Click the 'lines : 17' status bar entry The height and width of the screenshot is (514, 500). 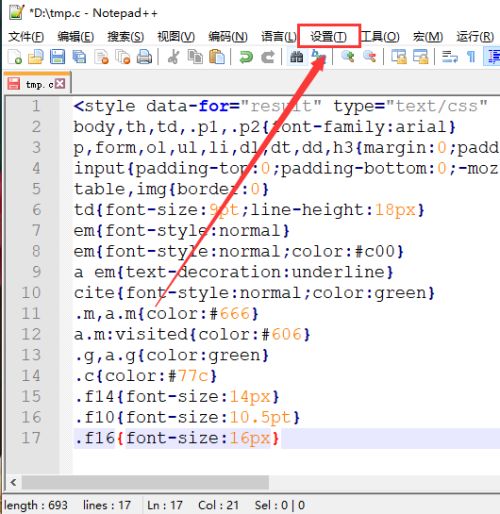click(107, 505)
